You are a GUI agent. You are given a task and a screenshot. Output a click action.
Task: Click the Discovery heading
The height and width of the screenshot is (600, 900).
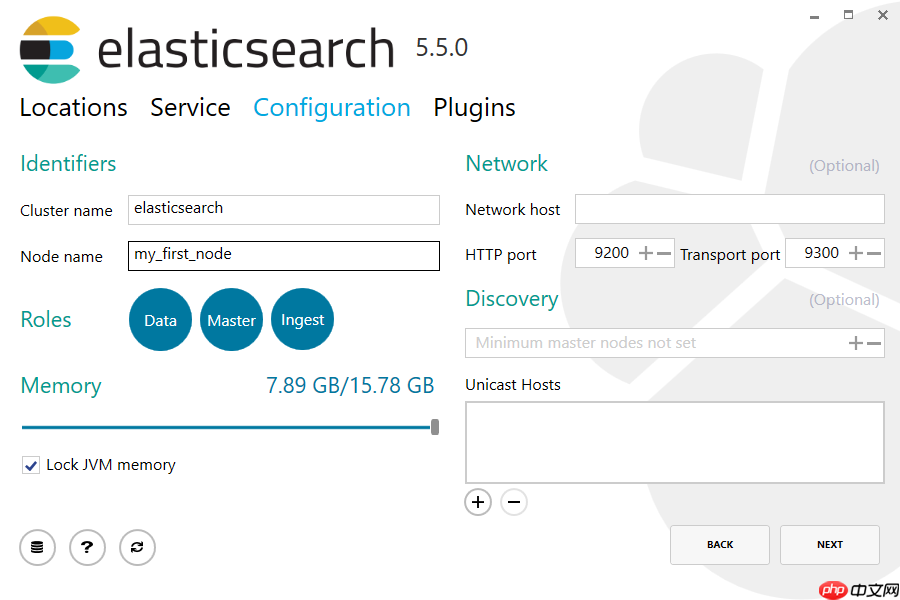click(511, 299)
